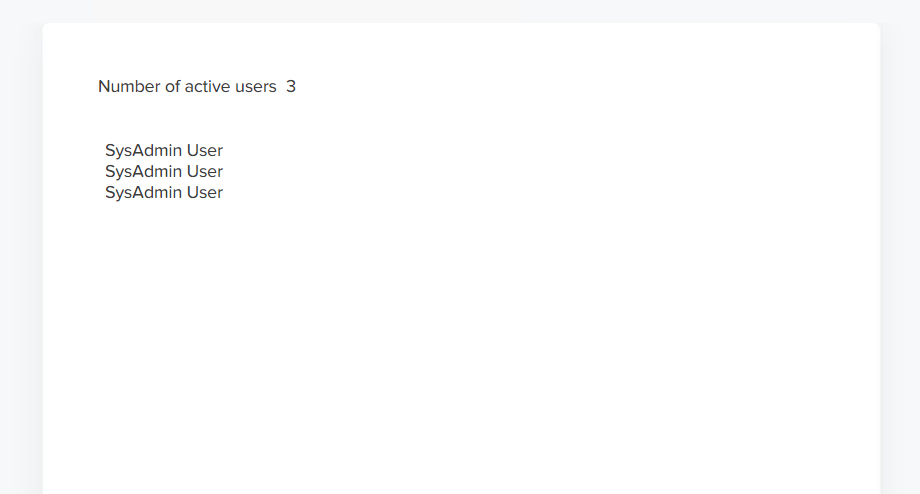Click the first SysAdmin User entry
The height and width of the screenshot is (494, 920).
pyautogui.click(x=164, y=151)
